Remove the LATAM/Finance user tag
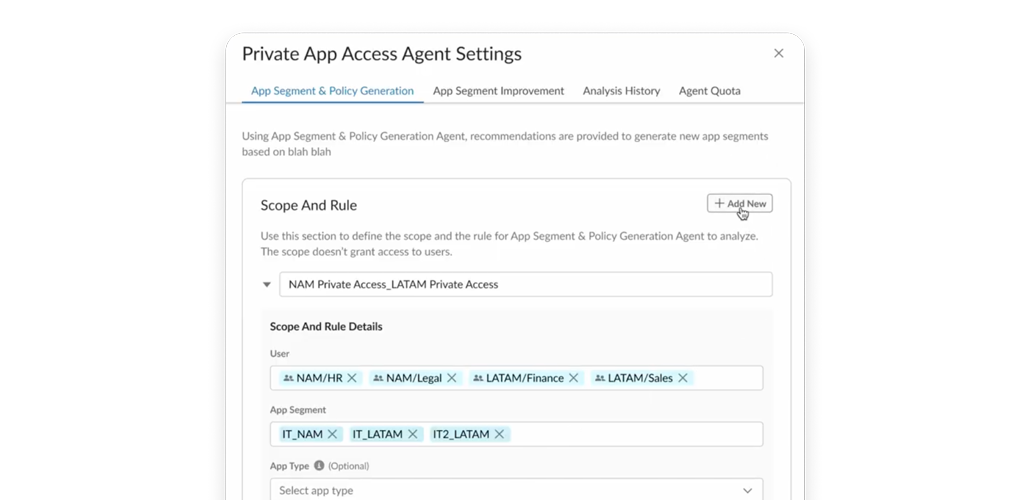The width and height of the screenshot is (1030, 500). click(x=573, y=378)
